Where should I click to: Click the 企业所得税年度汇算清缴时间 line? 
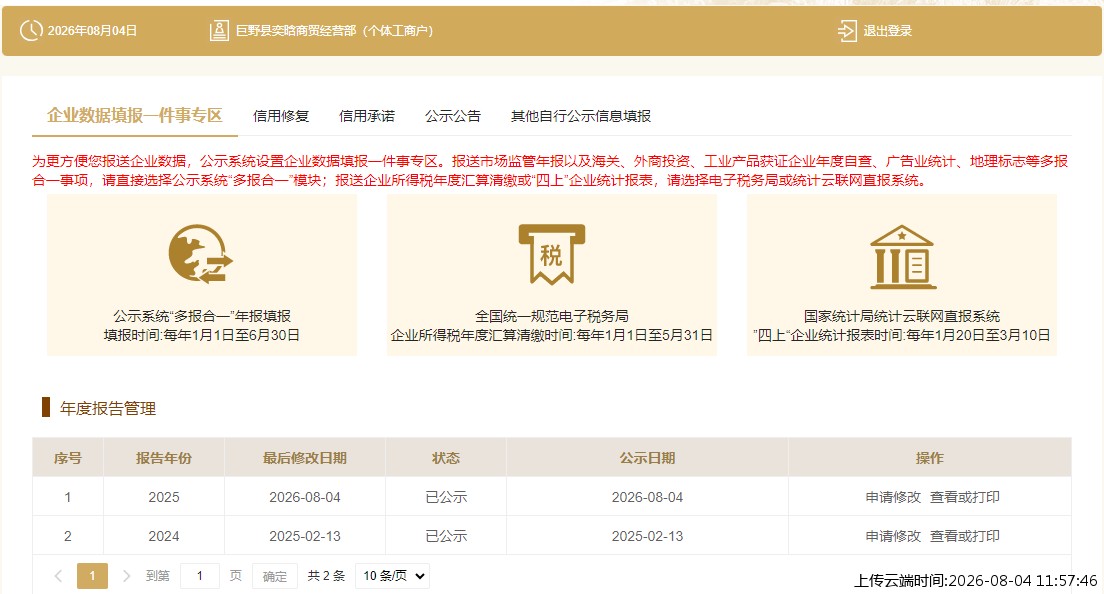[x=551, y=335]
